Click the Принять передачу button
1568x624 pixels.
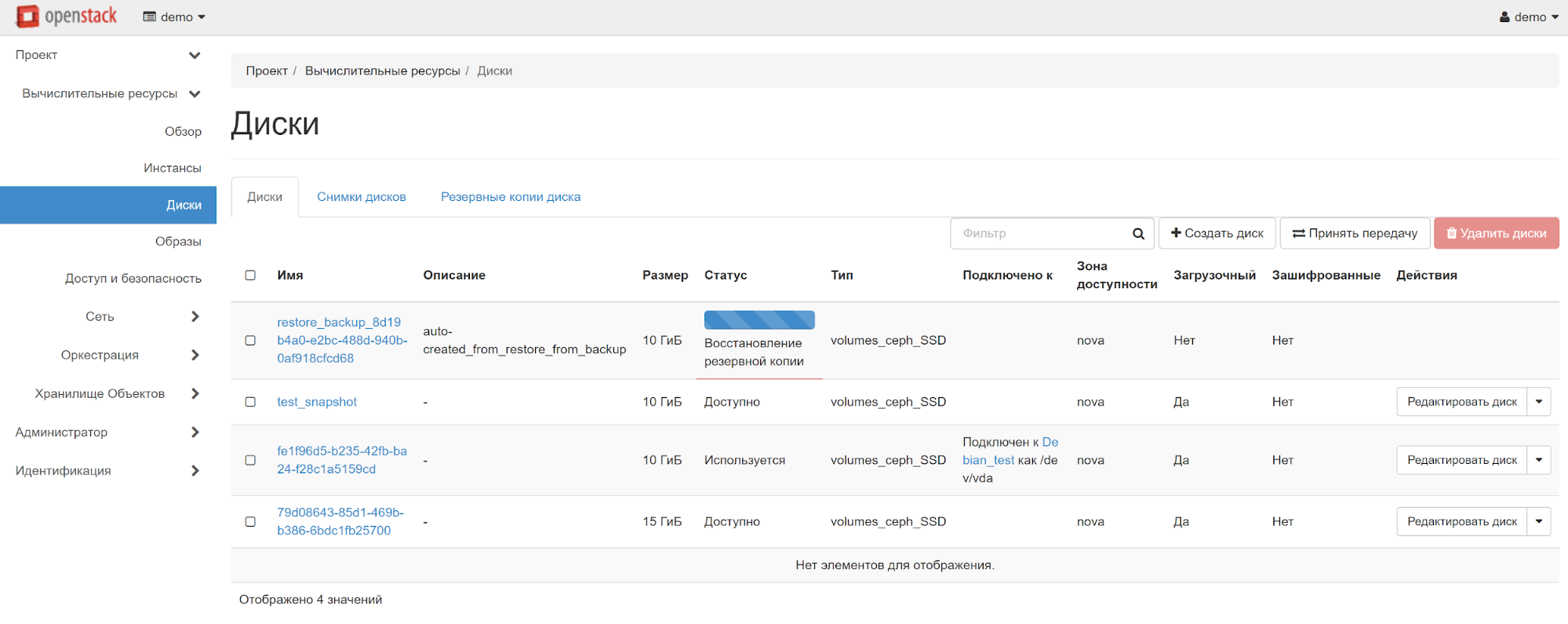click(x=1355, y=234)
